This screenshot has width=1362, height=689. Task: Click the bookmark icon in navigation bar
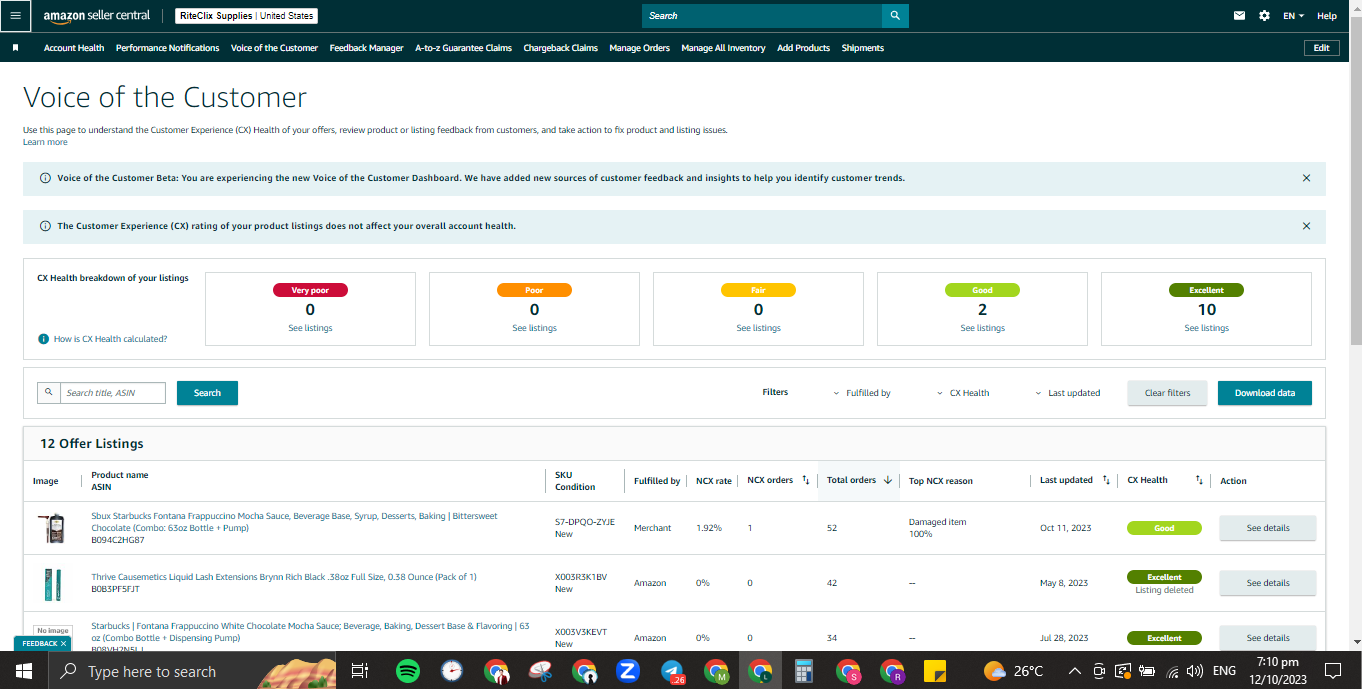point(15,48)
